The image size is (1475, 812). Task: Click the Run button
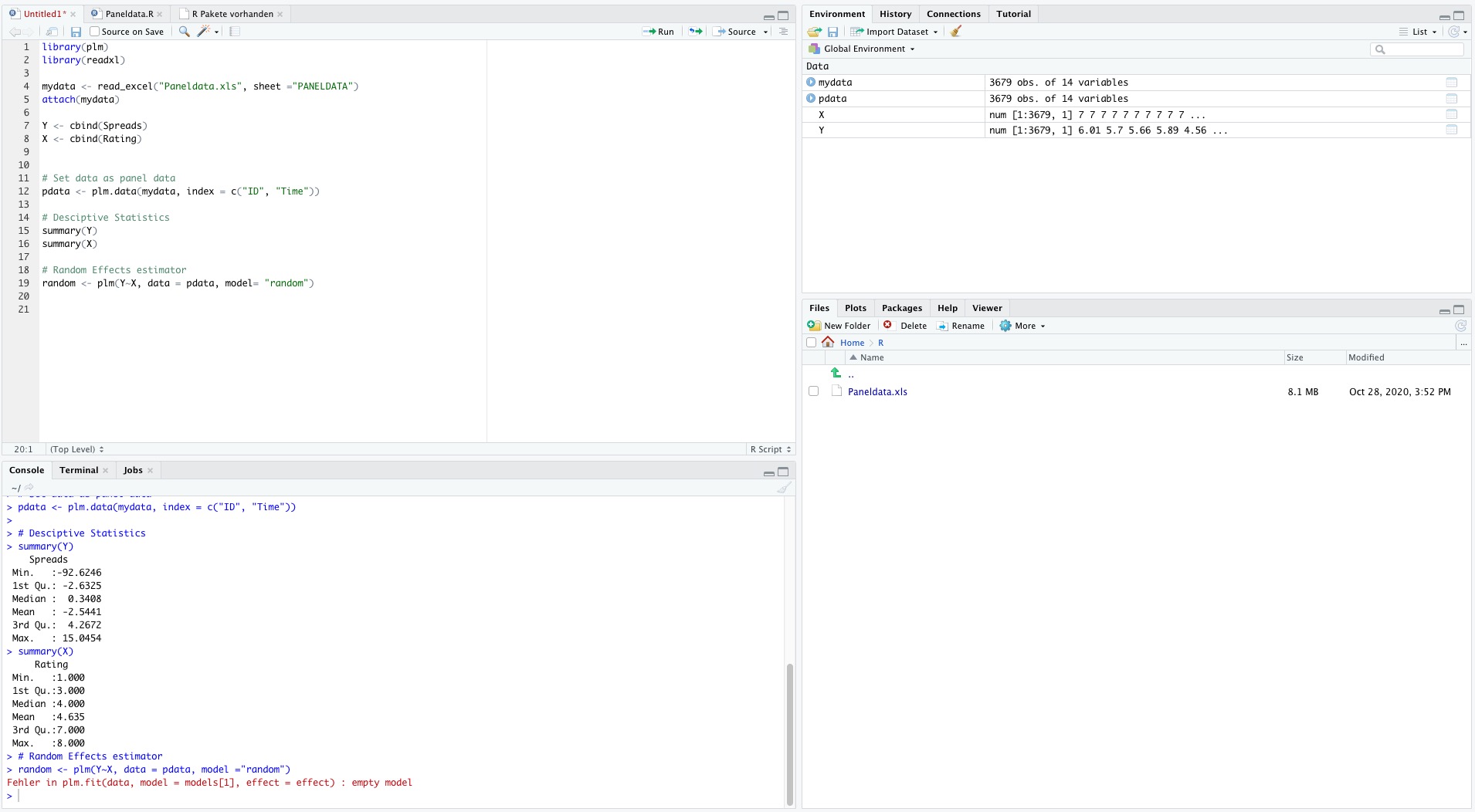(659, 32)
